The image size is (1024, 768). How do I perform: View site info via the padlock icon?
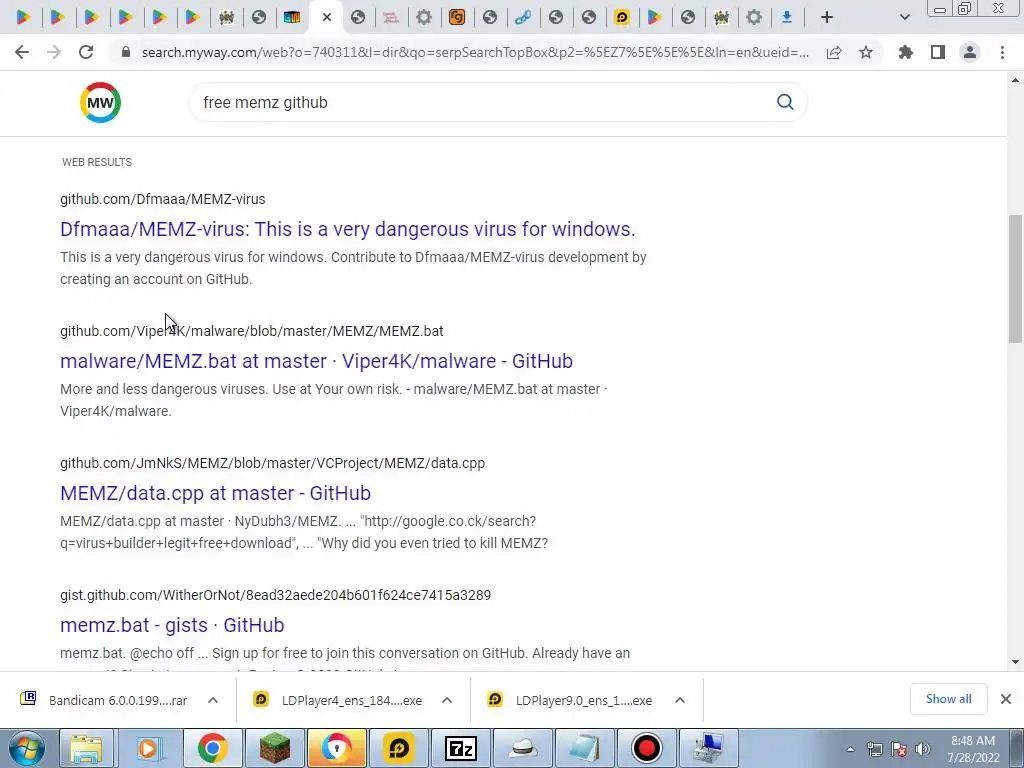coord(126,52)
